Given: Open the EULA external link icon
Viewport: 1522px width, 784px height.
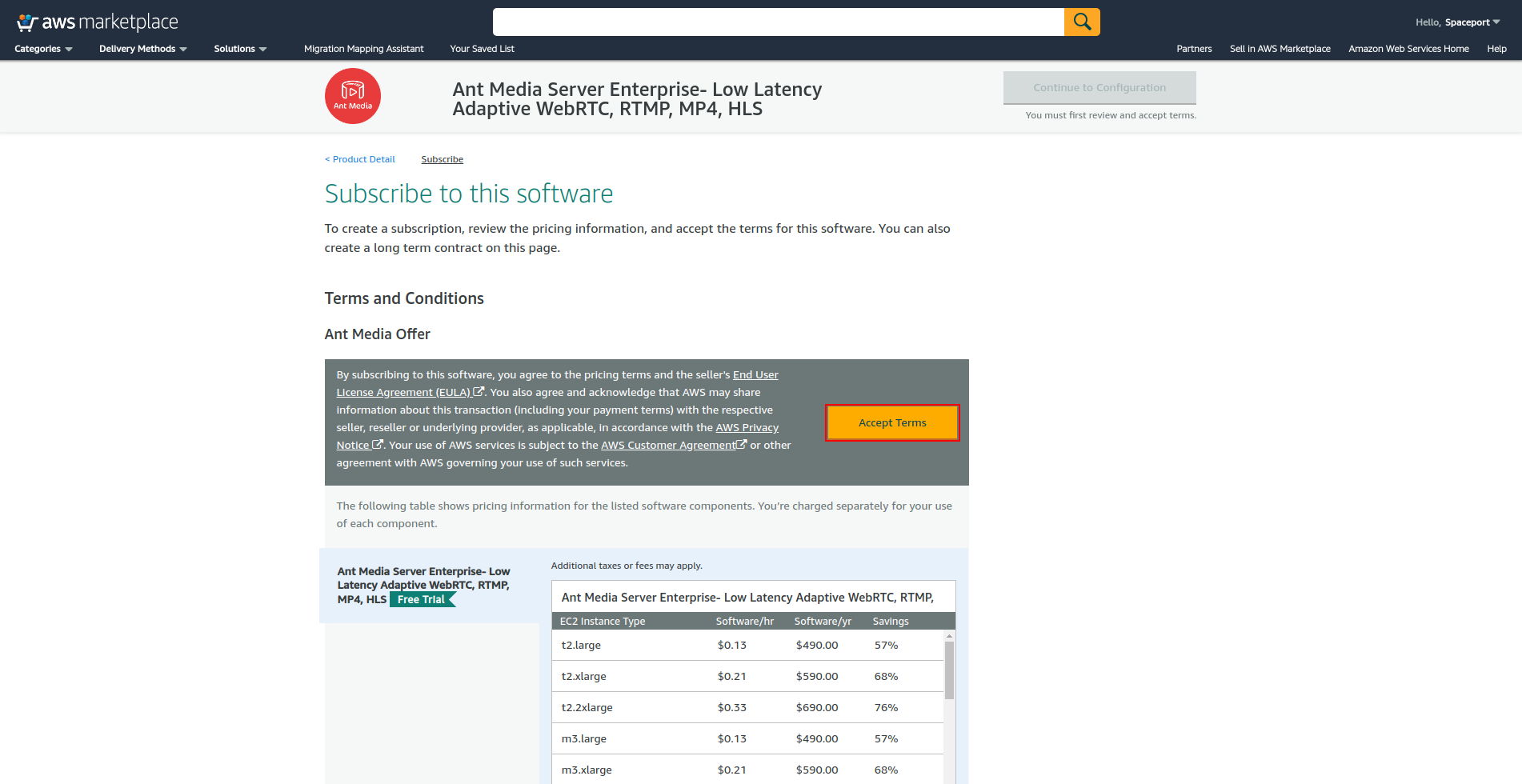Looking at the screenshot, I should [x=479, y=392].
